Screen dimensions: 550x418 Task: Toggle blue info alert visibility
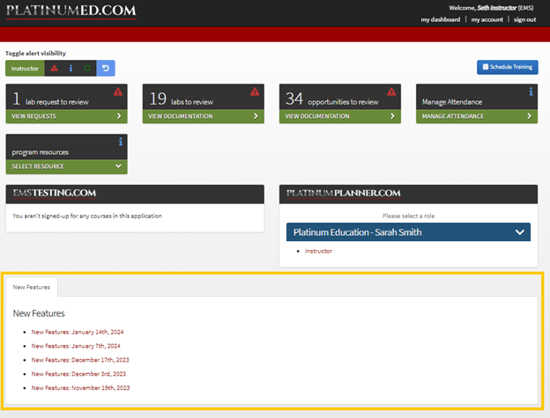71,68
